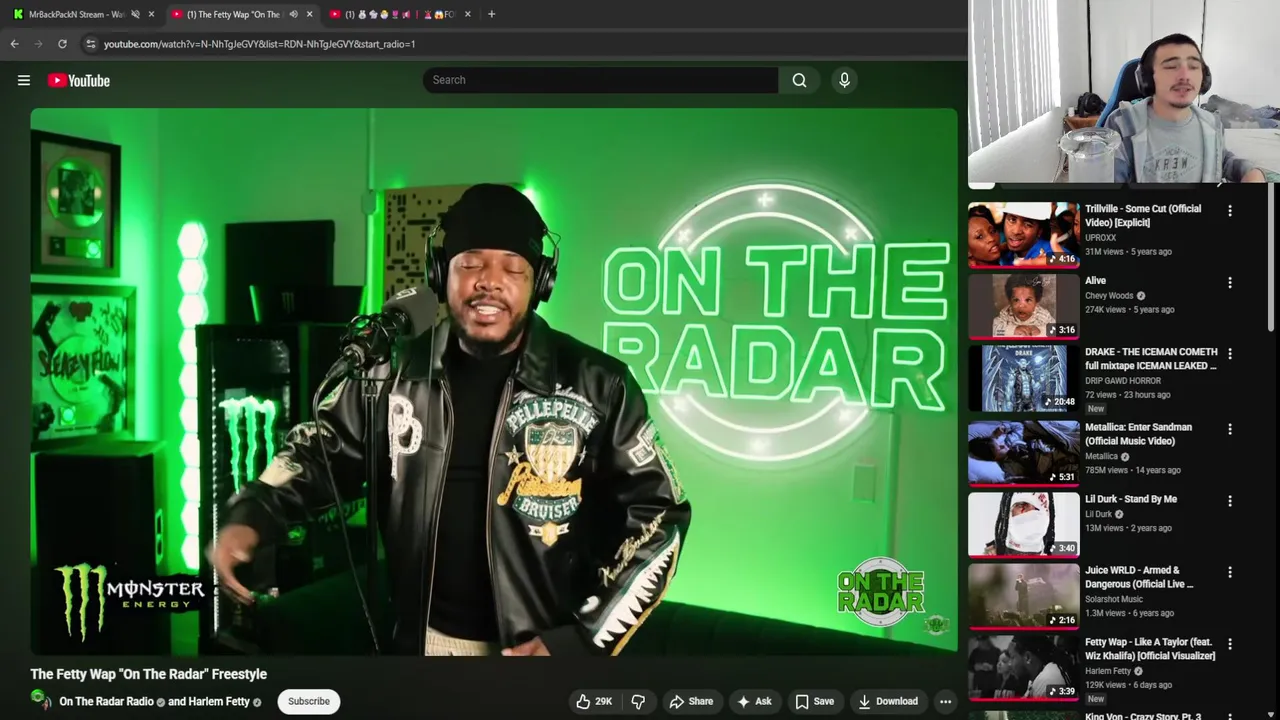Open Lil Durk Stand By Me thumbnail
The width and height of the screenshot is (1280, 720).
pos(1024,524)
